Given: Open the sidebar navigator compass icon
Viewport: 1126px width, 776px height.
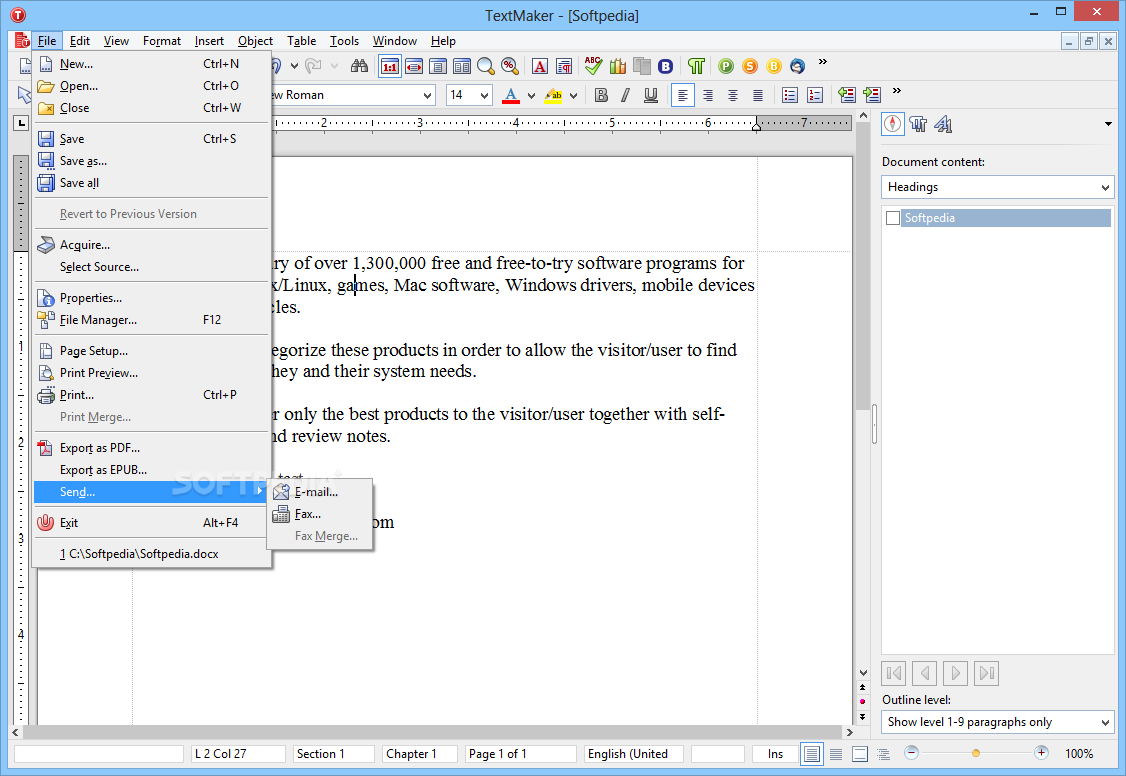Looking at the screenshot, I should click(x=893, y=124).
